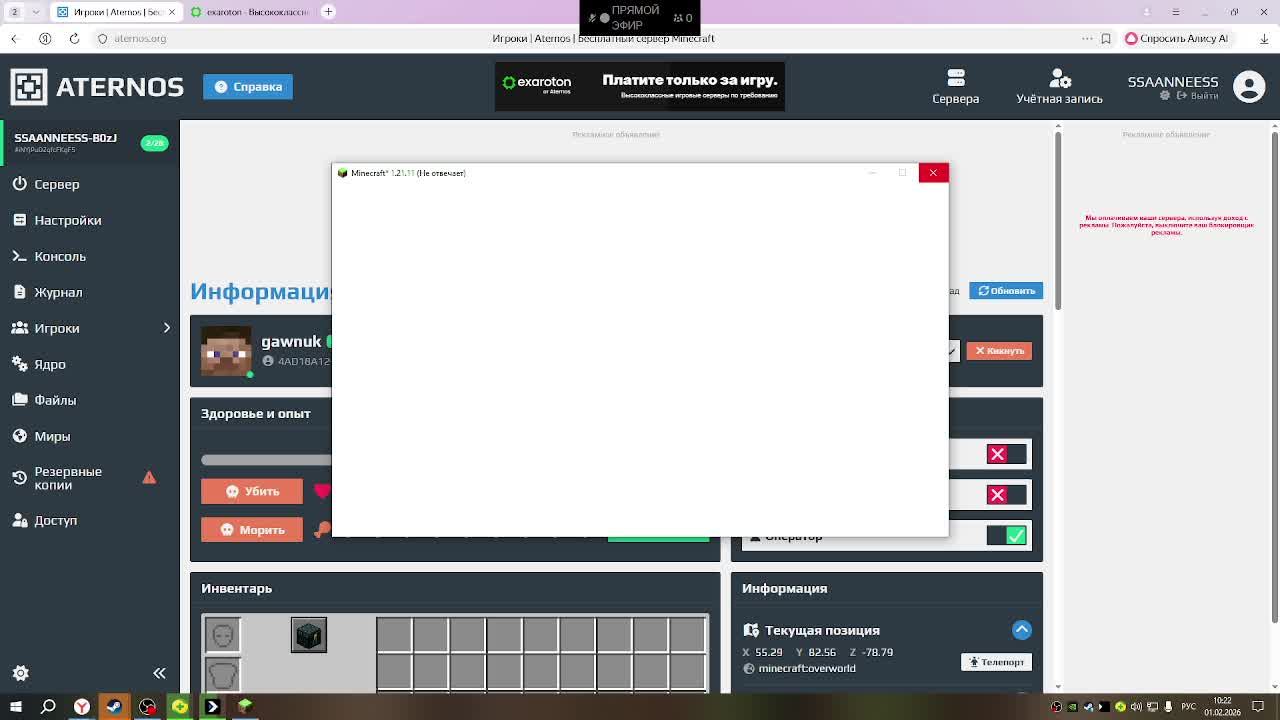The width and height of the screenshot is (1280, 720).
Task: Select the helmet armor slot
Action: [x=223, y=634]
